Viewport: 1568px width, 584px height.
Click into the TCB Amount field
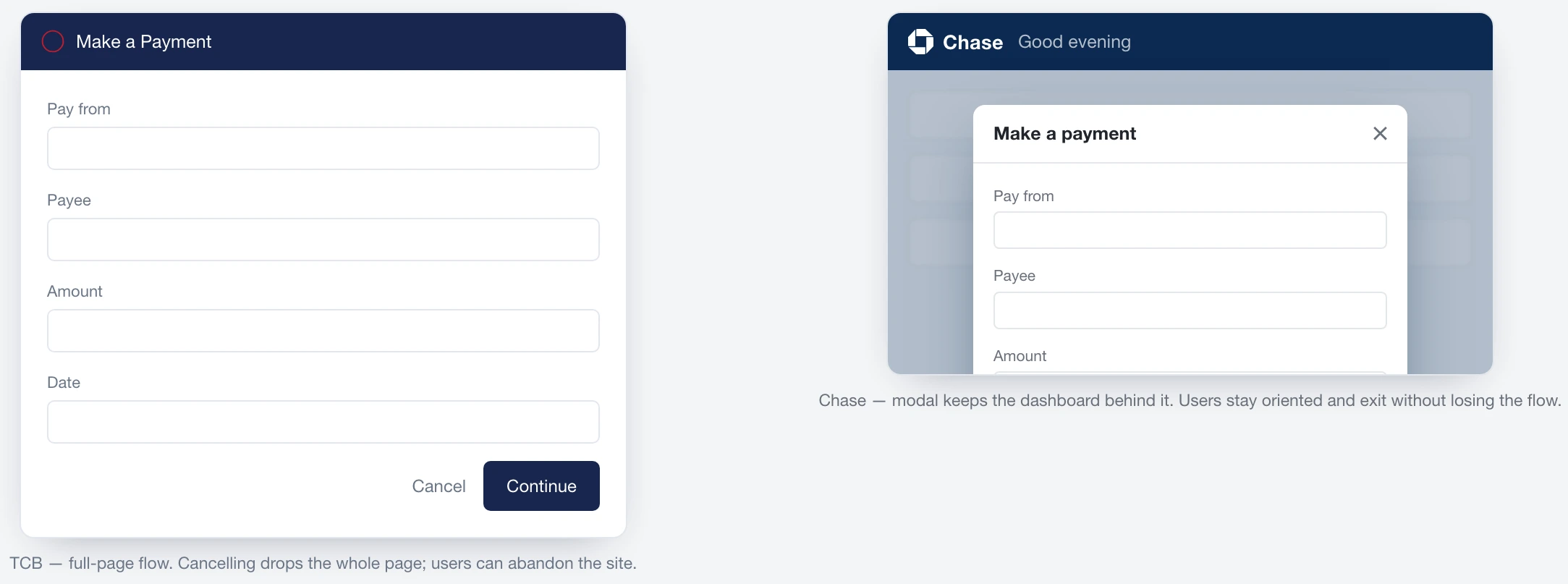(323, 331)
